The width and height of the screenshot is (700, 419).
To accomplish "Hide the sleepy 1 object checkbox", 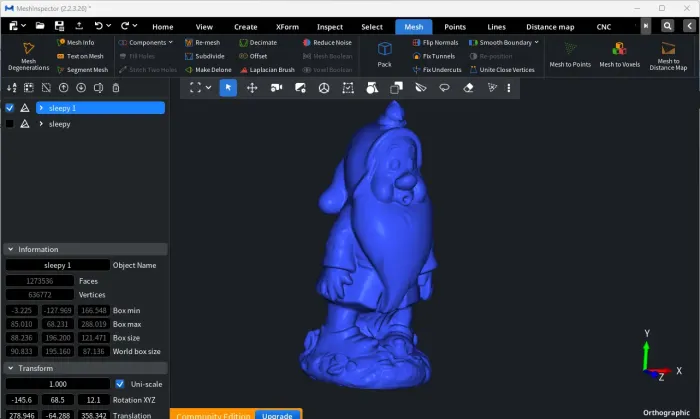I will 9,108.
